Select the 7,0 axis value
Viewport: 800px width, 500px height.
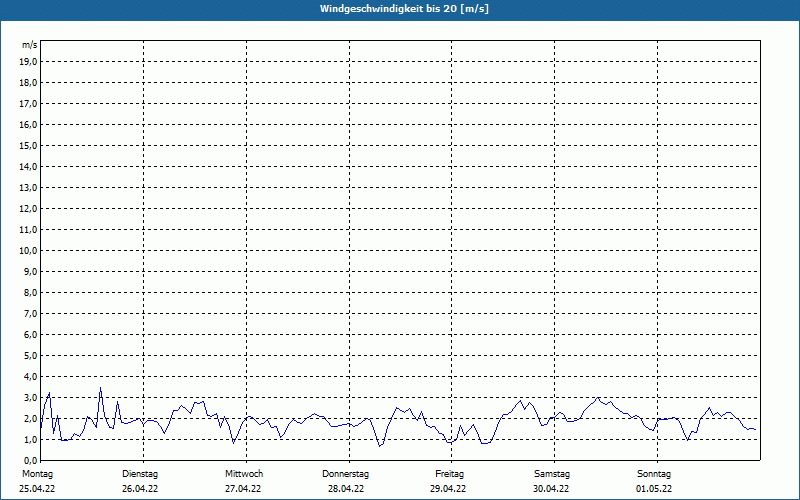31,313
